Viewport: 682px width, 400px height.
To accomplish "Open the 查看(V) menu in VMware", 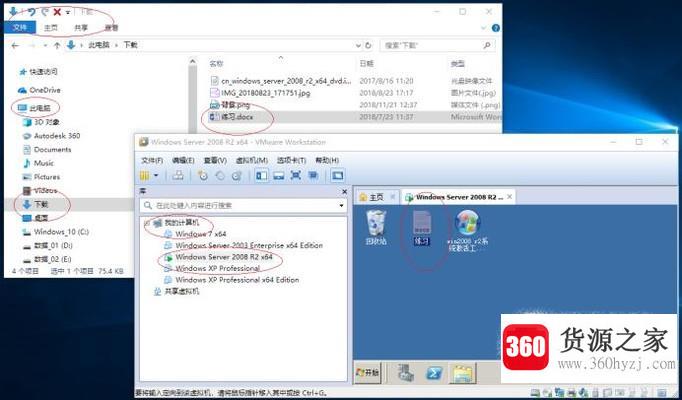I will (x=215, y=160).
